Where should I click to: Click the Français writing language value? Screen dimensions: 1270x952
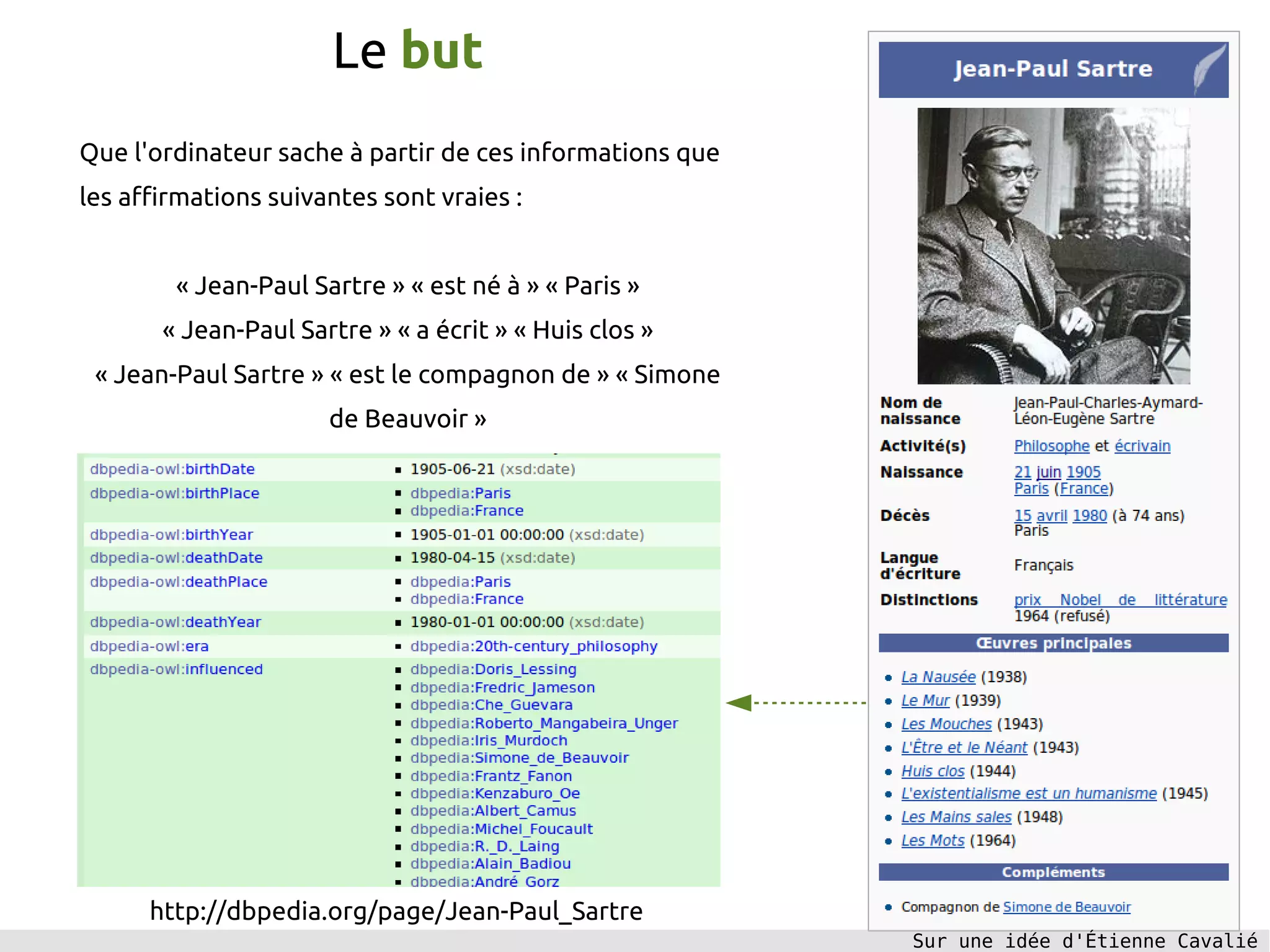click(x=1044, y=565)
